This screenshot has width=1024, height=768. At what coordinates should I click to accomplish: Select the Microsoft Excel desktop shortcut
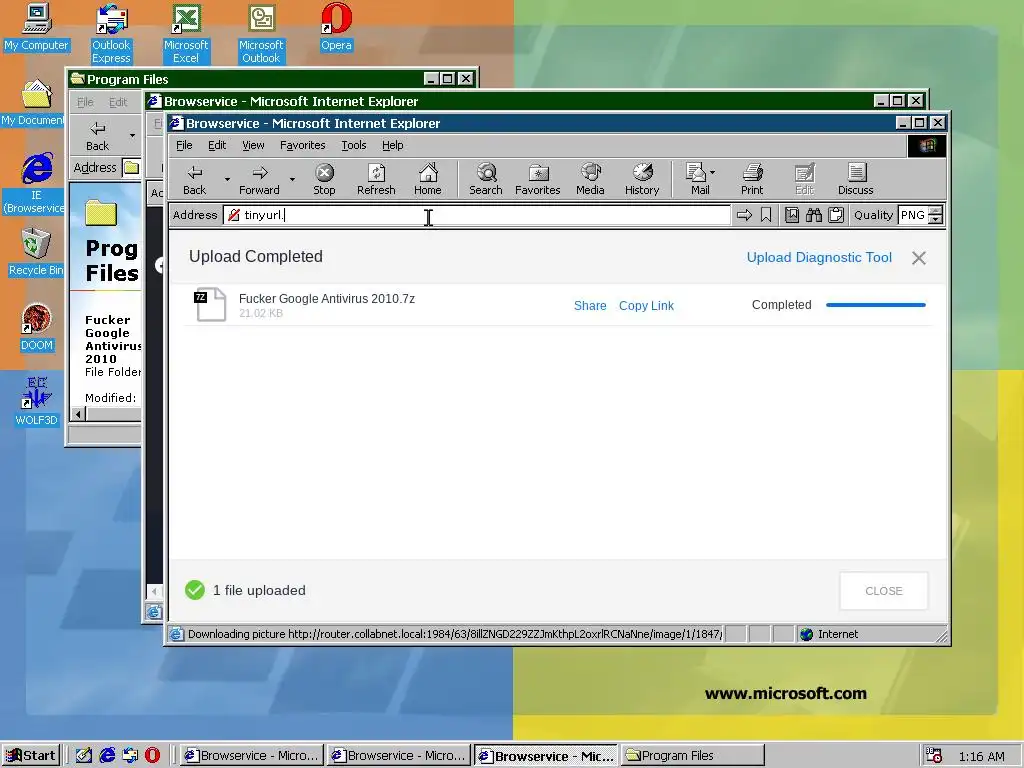point(185,33)
